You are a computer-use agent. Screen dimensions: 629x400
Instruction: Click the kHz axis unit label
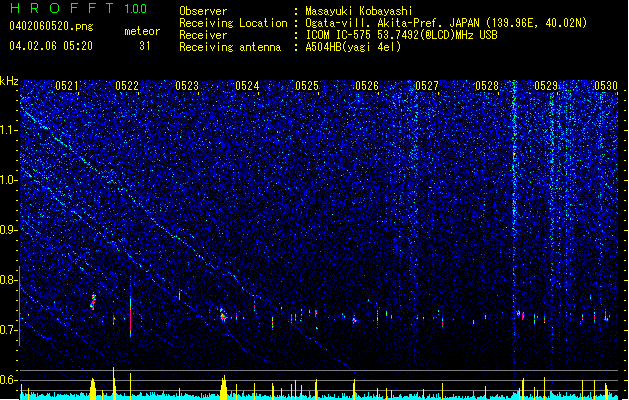click(9, 81)
